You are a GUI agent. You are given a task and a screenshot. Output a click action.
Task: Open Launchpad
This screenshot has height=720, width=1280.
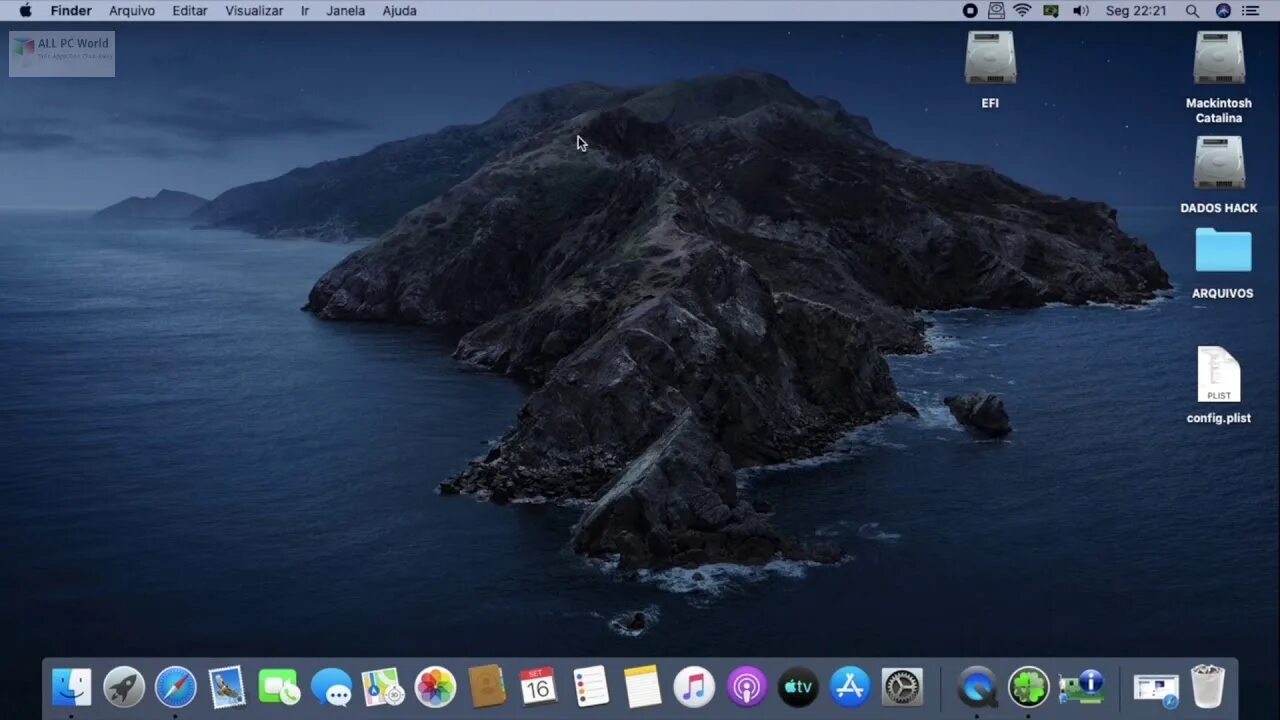123,687
